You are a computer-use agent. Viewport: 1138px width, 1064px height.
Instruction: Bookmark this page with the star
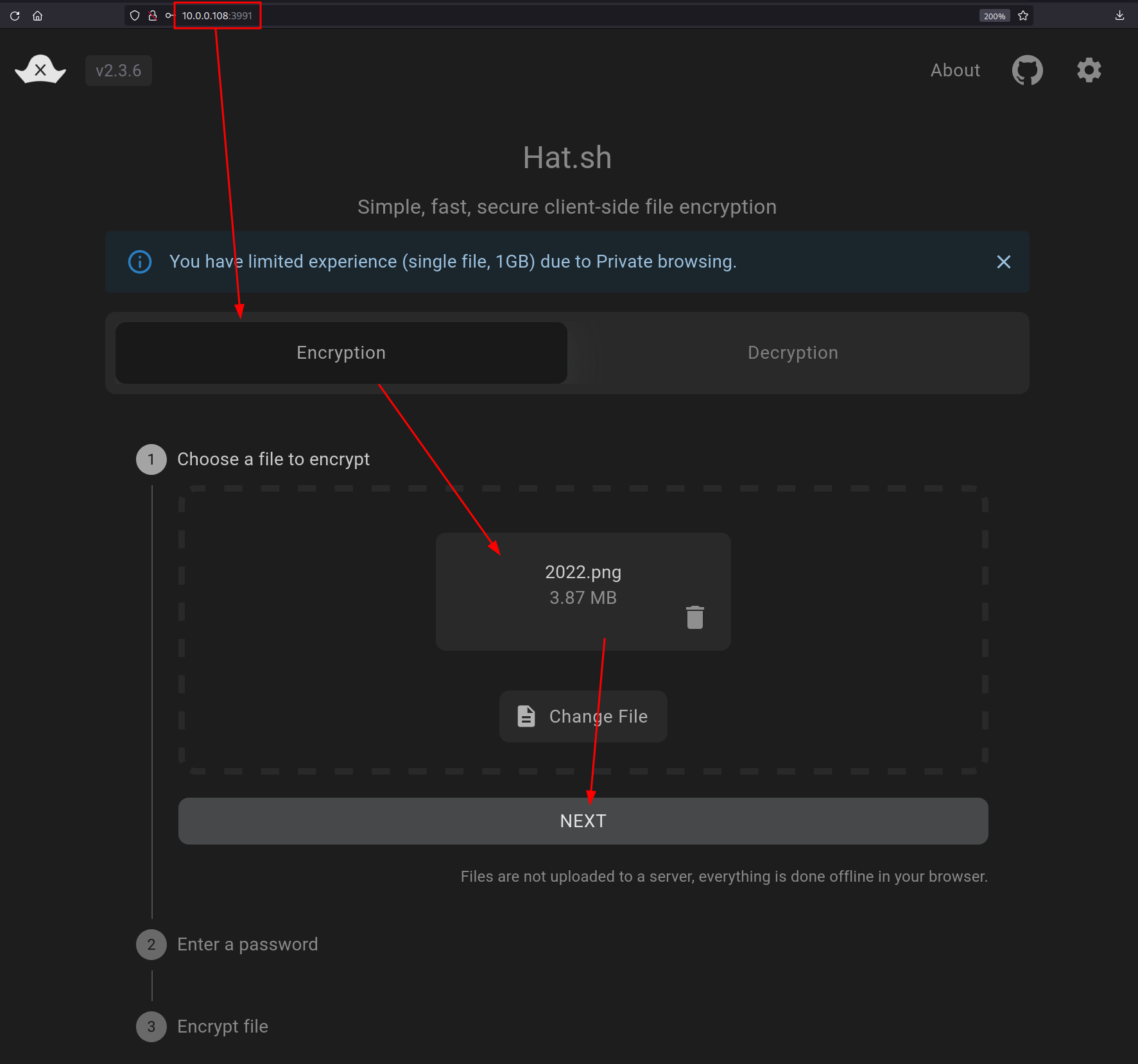pos(1023,15)
